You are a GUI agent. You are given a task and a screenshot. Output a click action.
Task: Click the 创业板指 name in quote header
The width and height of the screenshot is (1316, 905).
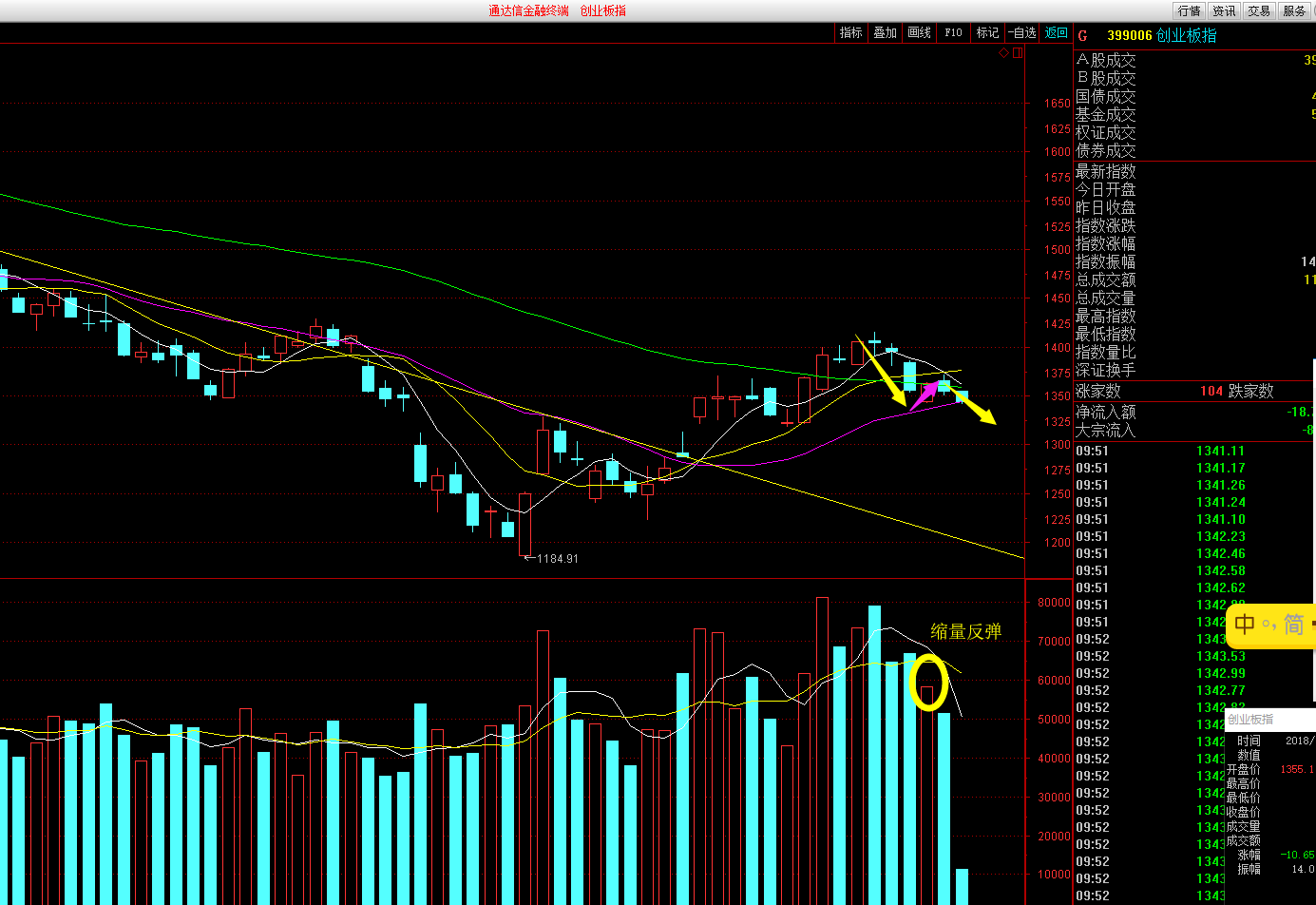tap(1187, 35)
